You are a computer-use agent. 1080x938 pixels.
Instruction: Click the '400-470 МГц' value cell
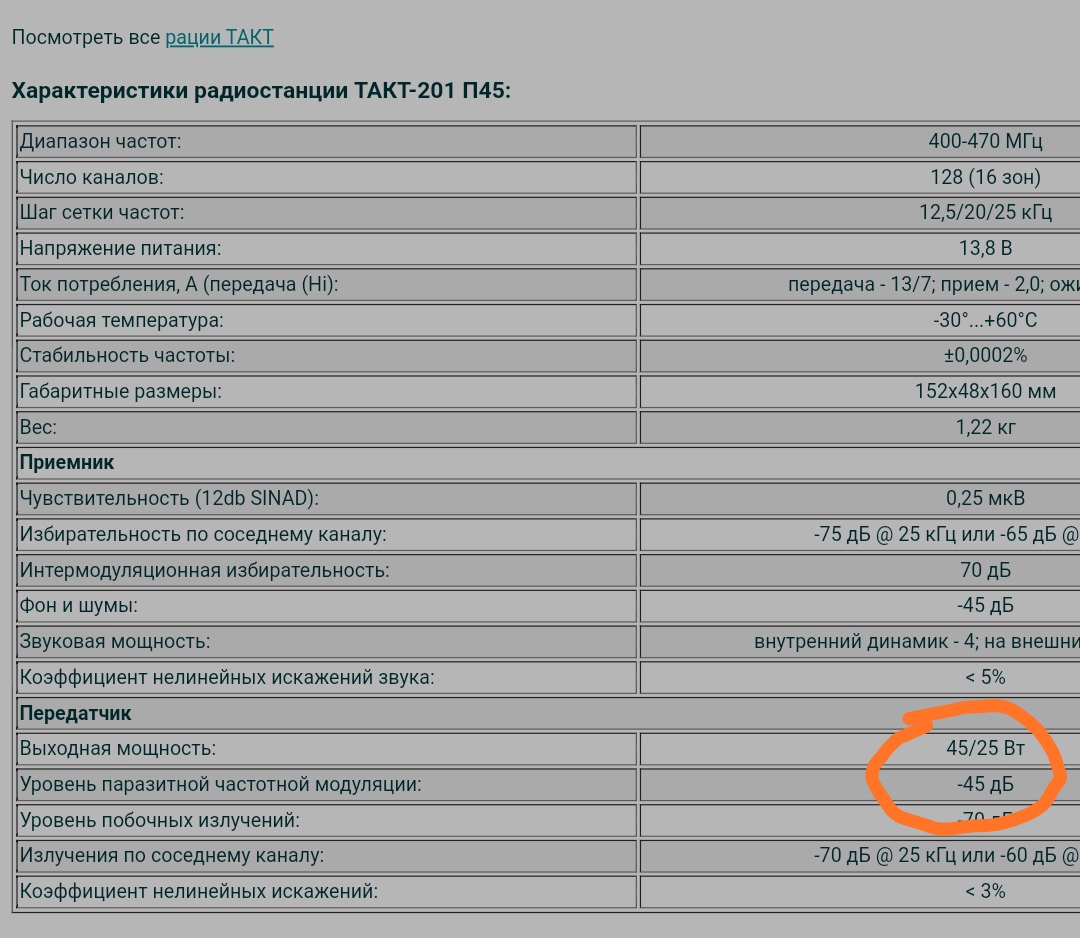[x=985, y=141]
